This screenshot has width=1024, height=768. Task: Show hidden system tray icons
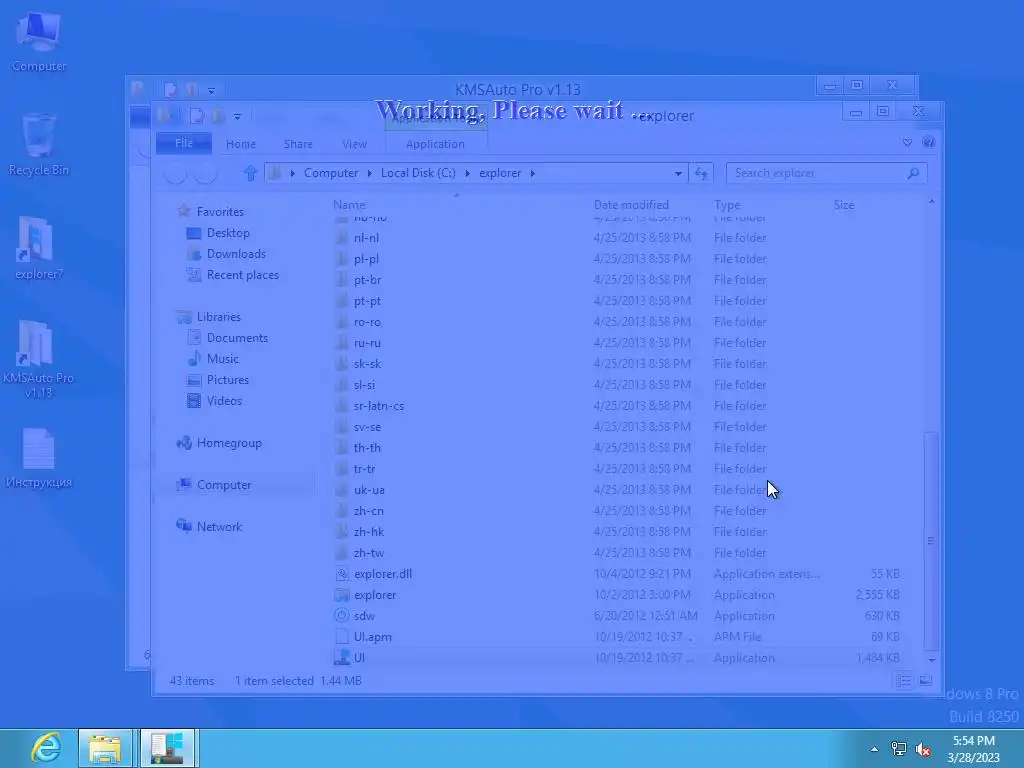(874, 749)
